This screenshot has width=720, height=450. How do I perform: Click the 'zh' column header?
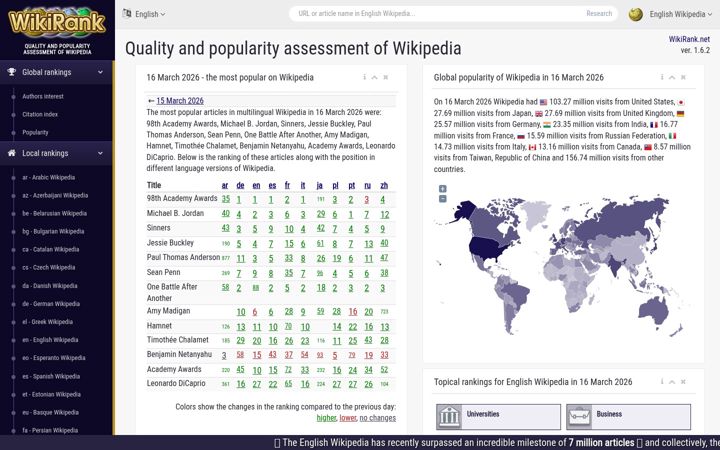[x=384, y=186]
